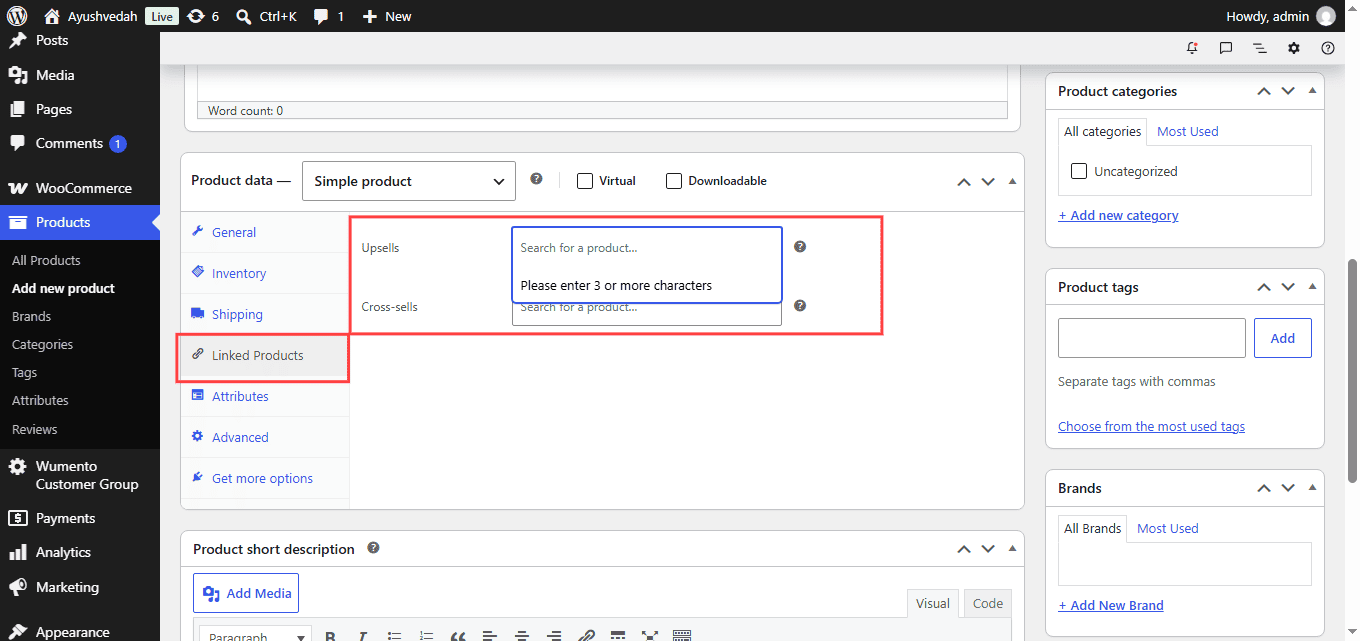Collapse the Product short description panel
1360x641 pixels.
pos(1012,548)
